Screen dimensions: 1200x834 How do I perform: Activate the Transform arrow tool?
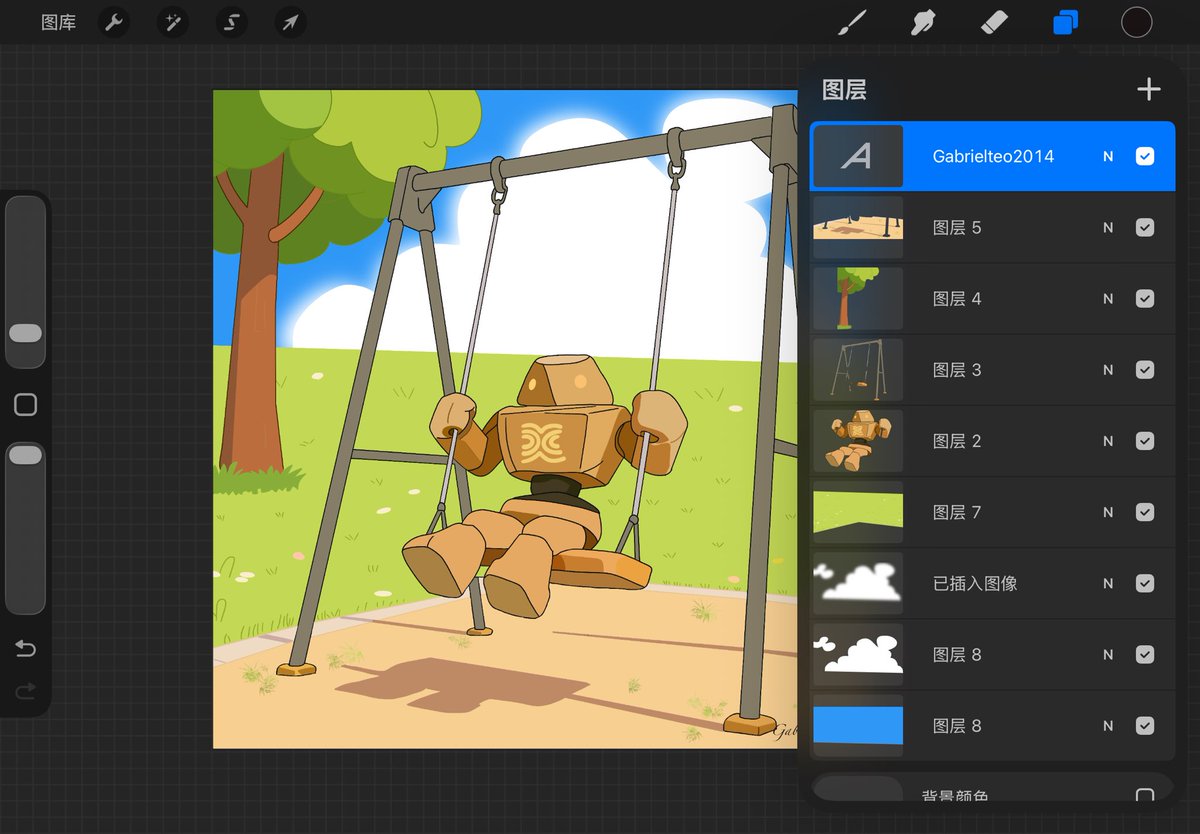click(x=290, y=22)
